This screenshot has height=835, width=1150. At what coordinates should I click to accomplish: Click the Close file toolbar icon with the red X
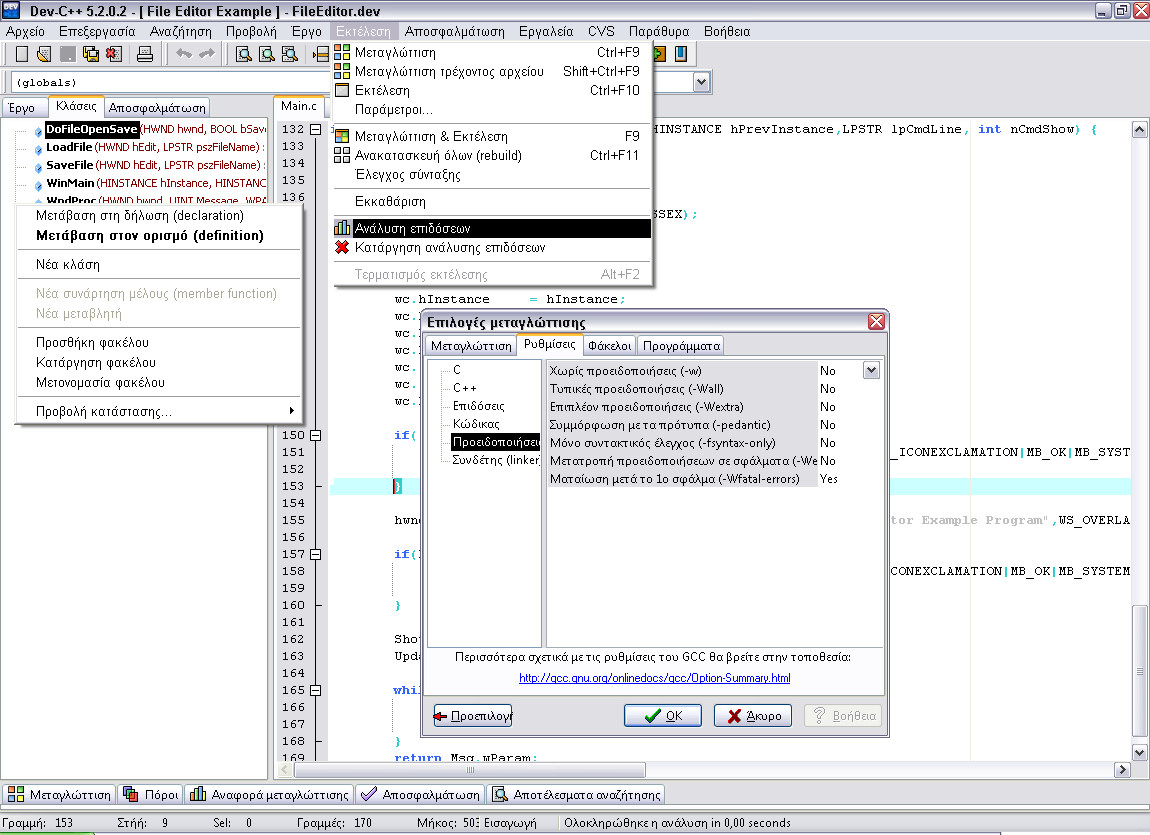[113, 54]
